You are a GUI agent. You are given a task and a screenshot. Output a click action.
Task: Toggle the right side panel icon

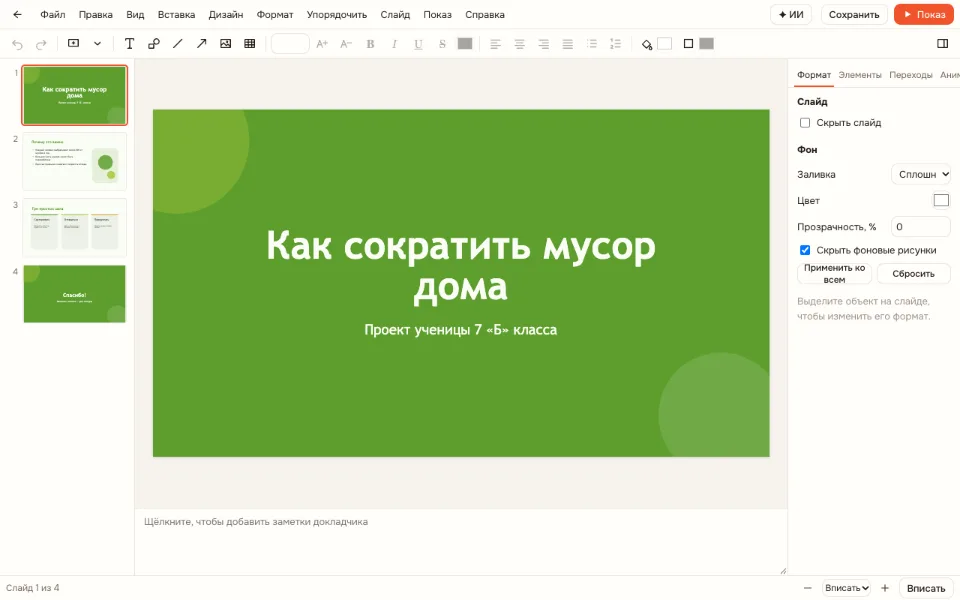942,43
